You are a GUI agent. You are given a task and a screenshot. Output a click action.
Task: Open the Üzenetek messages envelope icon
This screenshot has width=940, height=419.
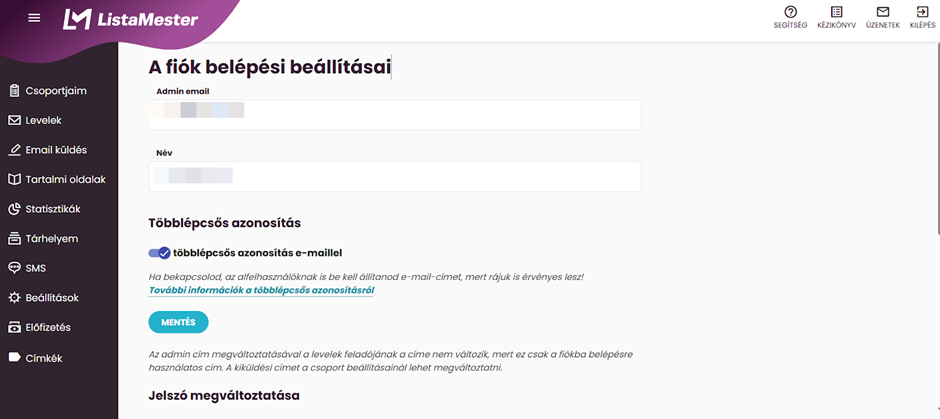882,13
